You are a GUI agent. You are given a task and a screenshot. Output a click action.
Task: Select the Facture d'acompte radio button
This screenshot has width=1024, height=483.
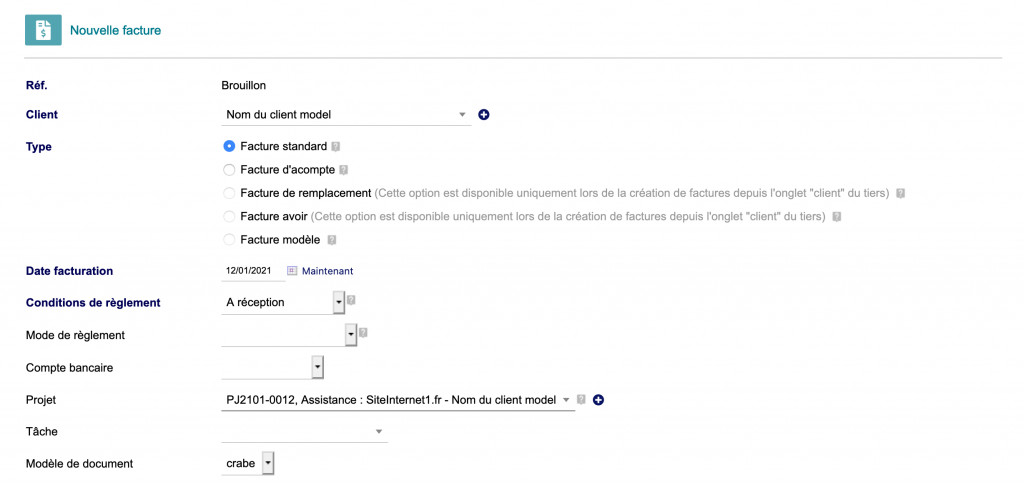click(x=230, y=170)
